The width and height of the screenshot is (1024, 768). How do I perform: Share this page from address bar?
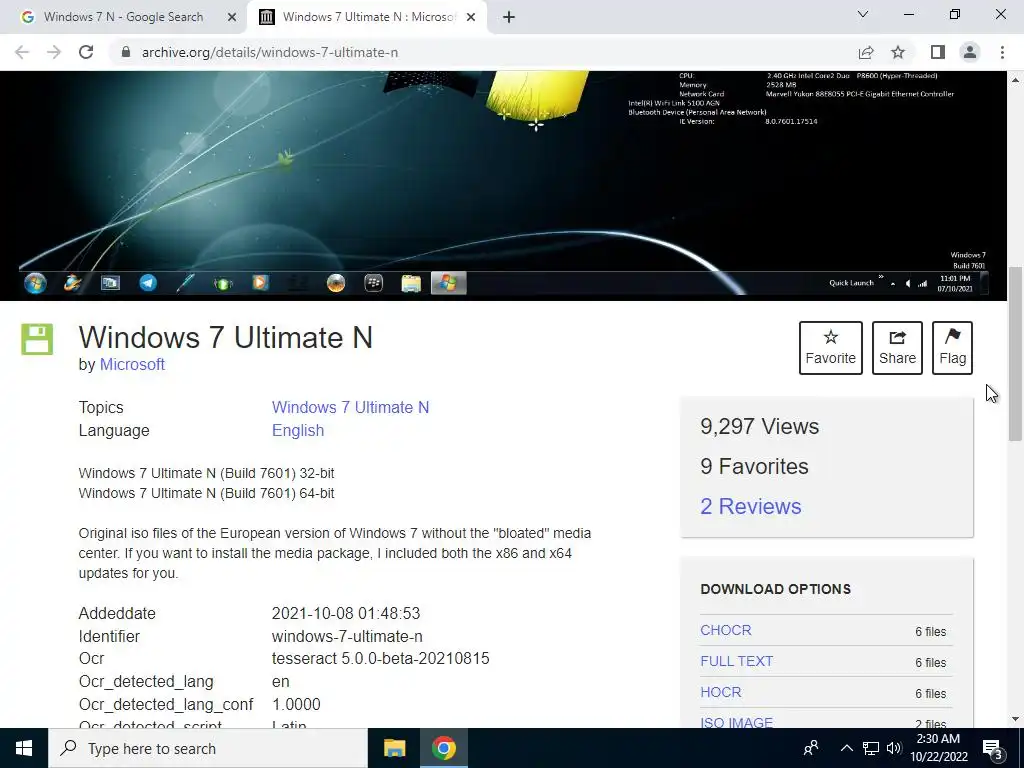click(866, 52)
